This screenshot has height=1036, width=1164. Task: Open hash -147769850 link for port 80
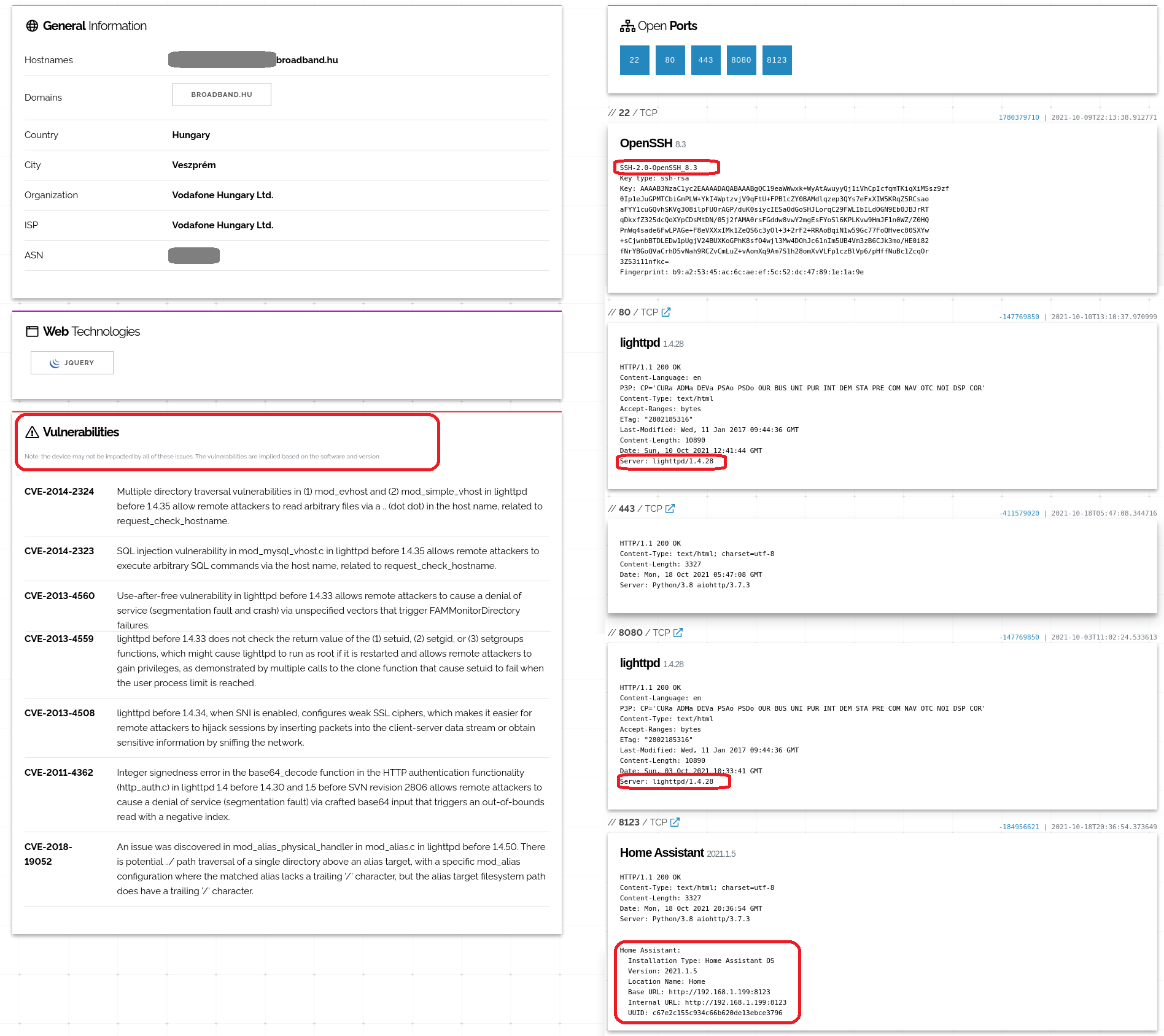(x=1019, y=317)
